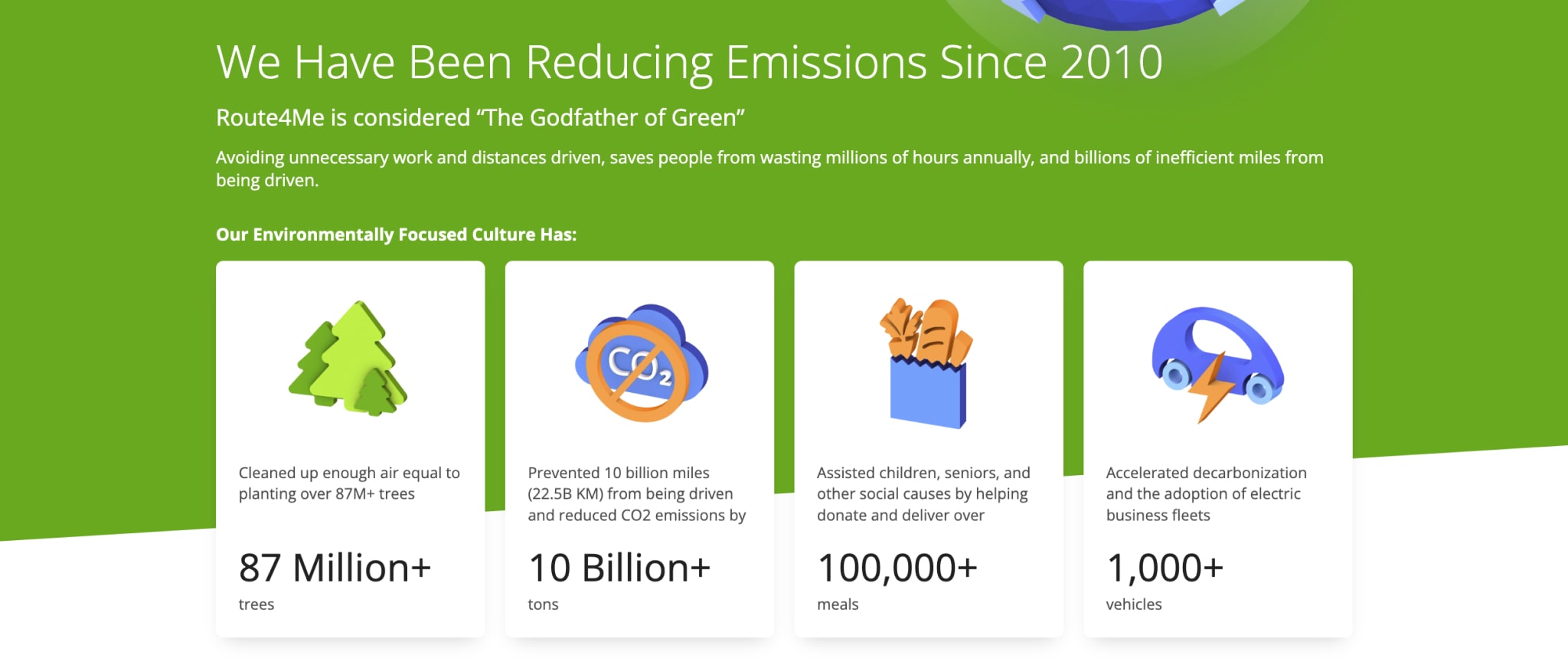Click the 'trees' label under 87 Million+
Viewport: 1568px width, 662px height.
[x=256, y=605]
